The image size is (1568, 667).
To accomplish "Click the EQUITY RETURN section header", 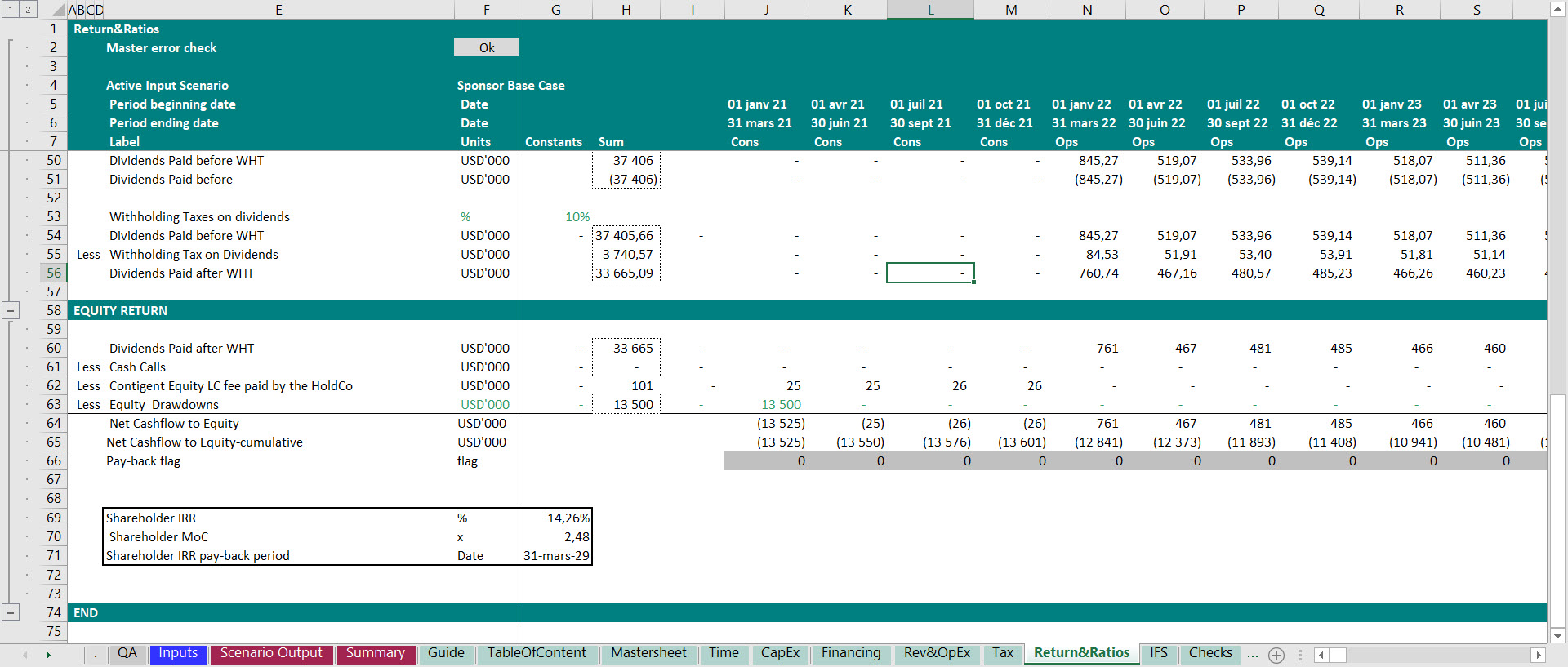I will 120,310.
